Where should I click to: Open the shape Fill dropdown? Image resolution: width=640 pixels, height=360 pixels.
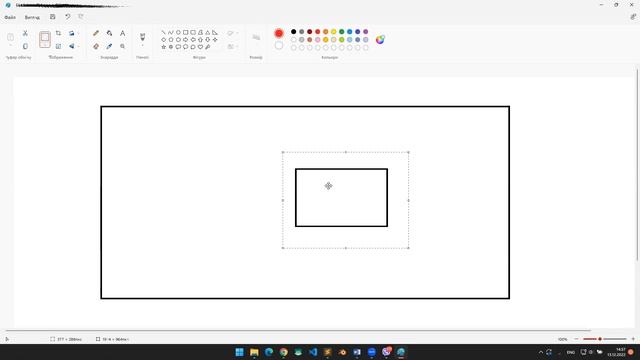pyautogui.click(x=232, y=47)
